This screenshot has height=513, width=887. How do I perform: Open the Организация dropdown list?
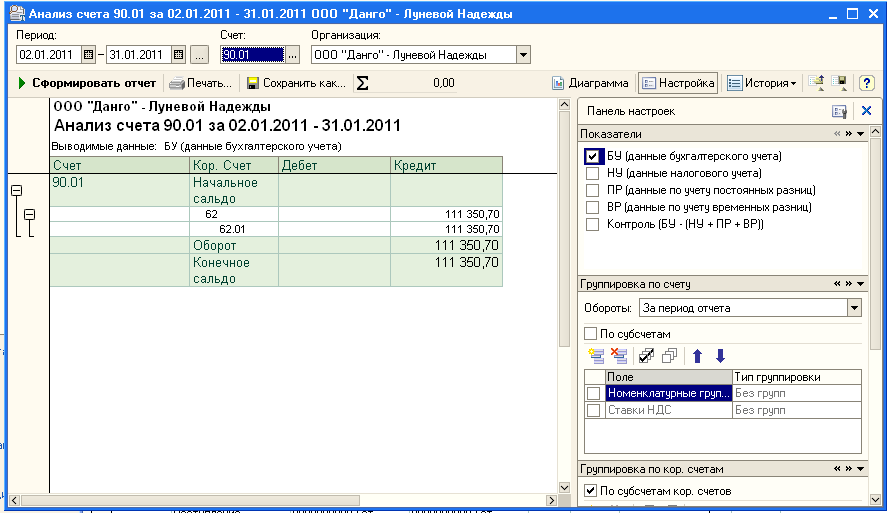524,55
